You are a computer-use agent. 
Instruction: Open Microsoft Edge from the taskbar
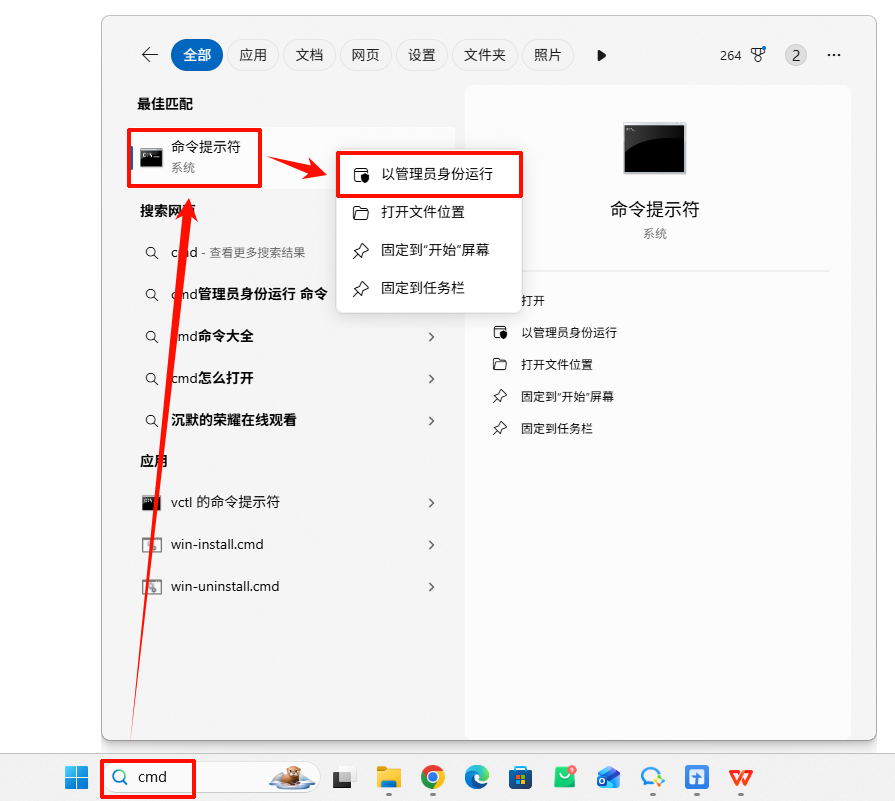click(x=476, y=778)
